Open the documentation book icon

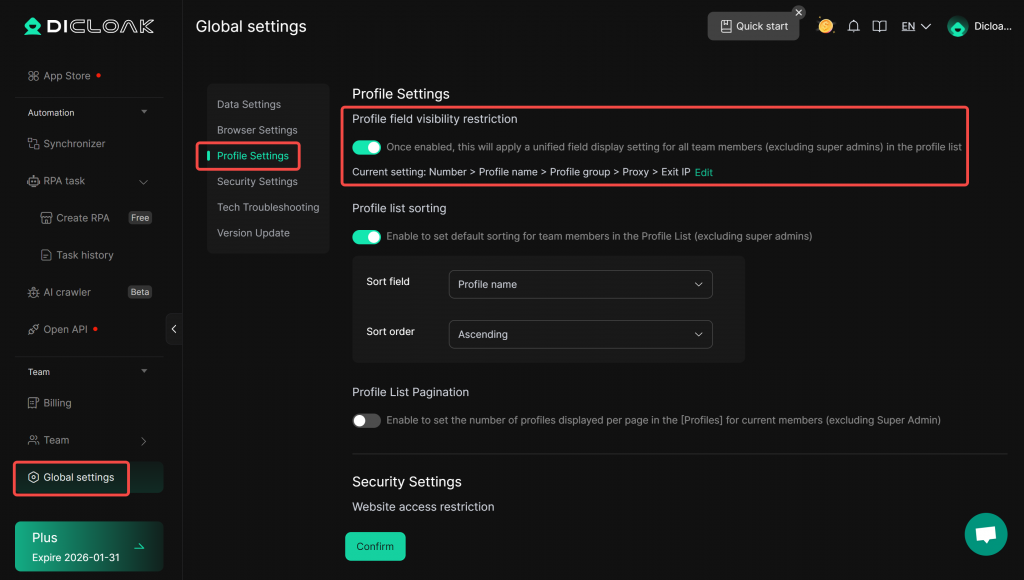click(x=879, y=27)
